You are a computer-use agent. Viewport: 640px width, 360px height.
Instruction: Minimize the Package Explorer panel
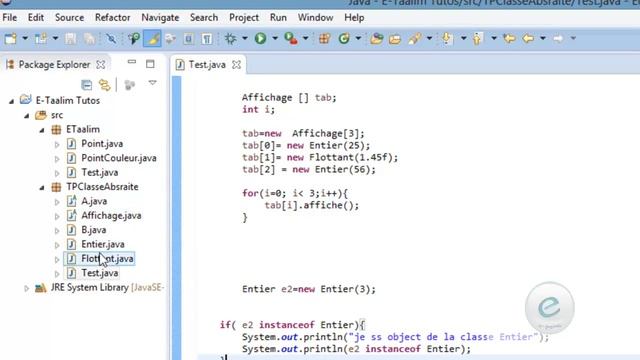pyautogui.click(x=131, y=62)
